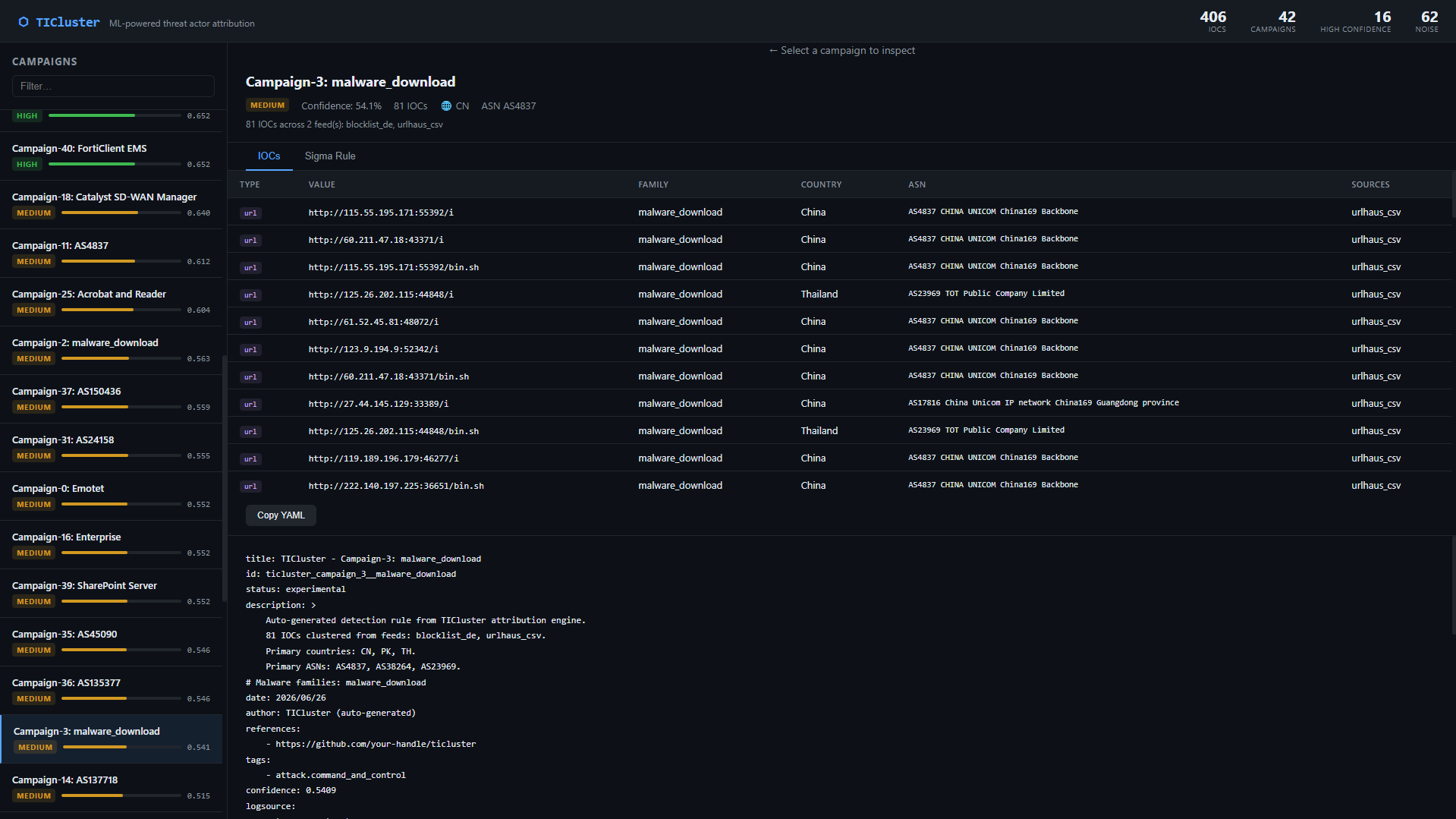Screen dimensions: 1456x819
Task: Click Campaign-3 confidence progress bar in sidebar
Action: [x=121, y=748]
